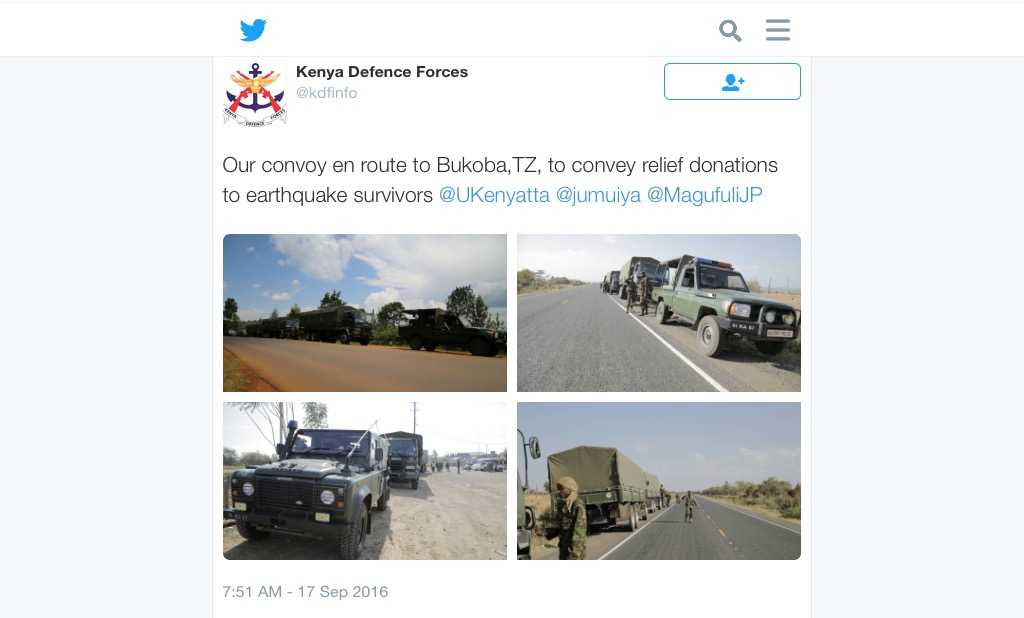Open the Kenya Defence Forces profile name
The image size is (1024, 618).
click(382, 72)
